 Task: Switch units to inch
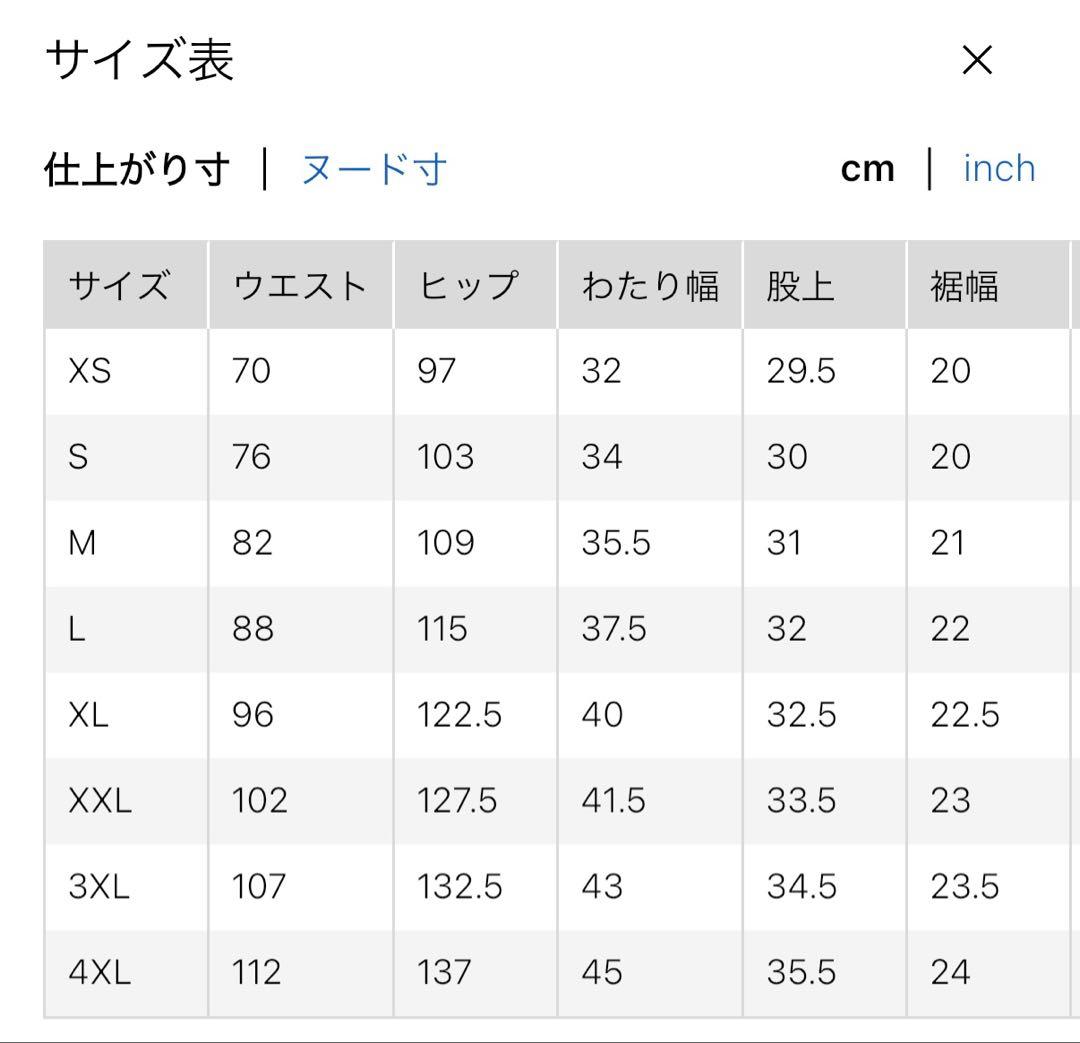(999, 169)
